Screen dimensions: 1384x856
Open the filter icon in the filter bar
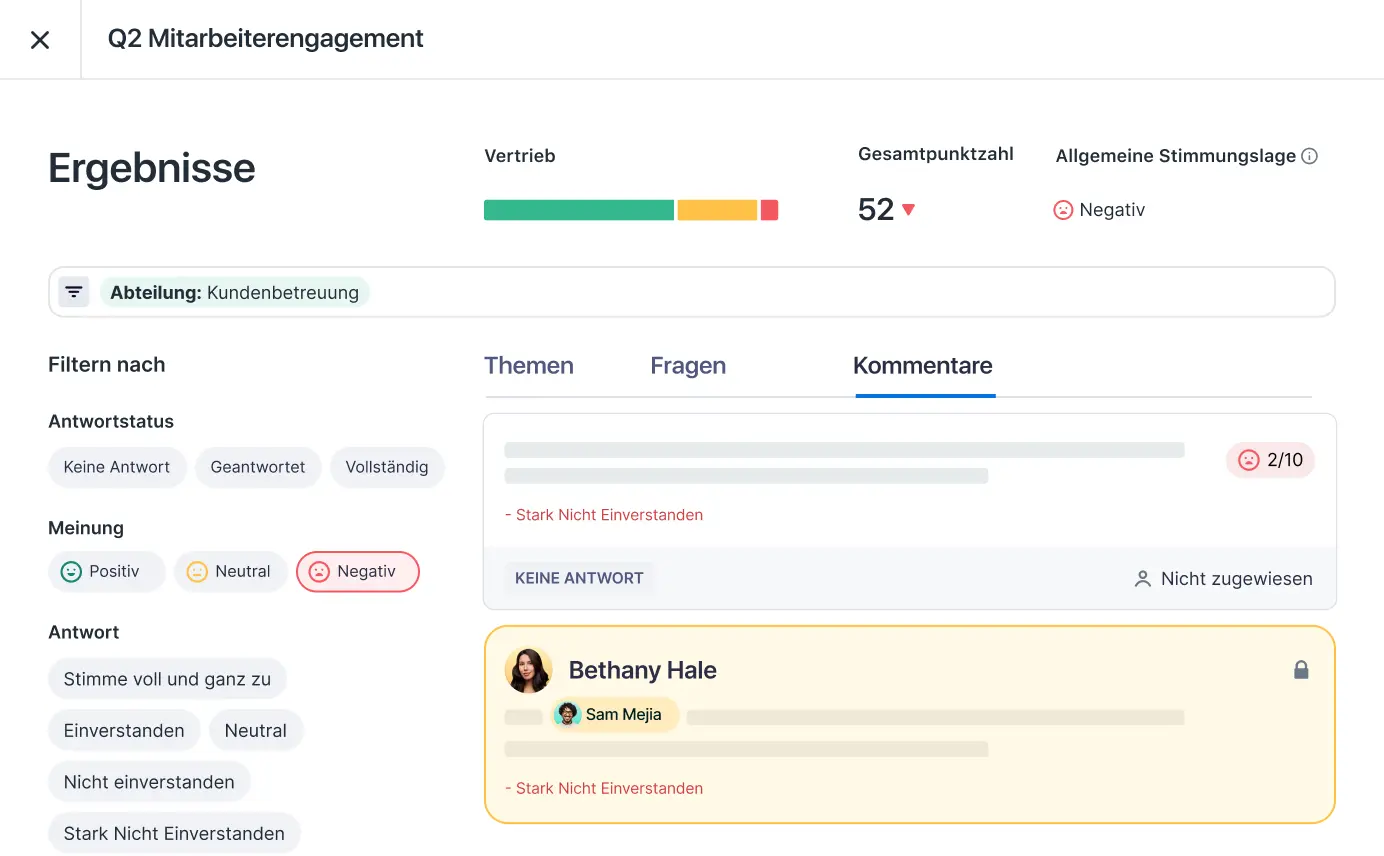[74, 292]
